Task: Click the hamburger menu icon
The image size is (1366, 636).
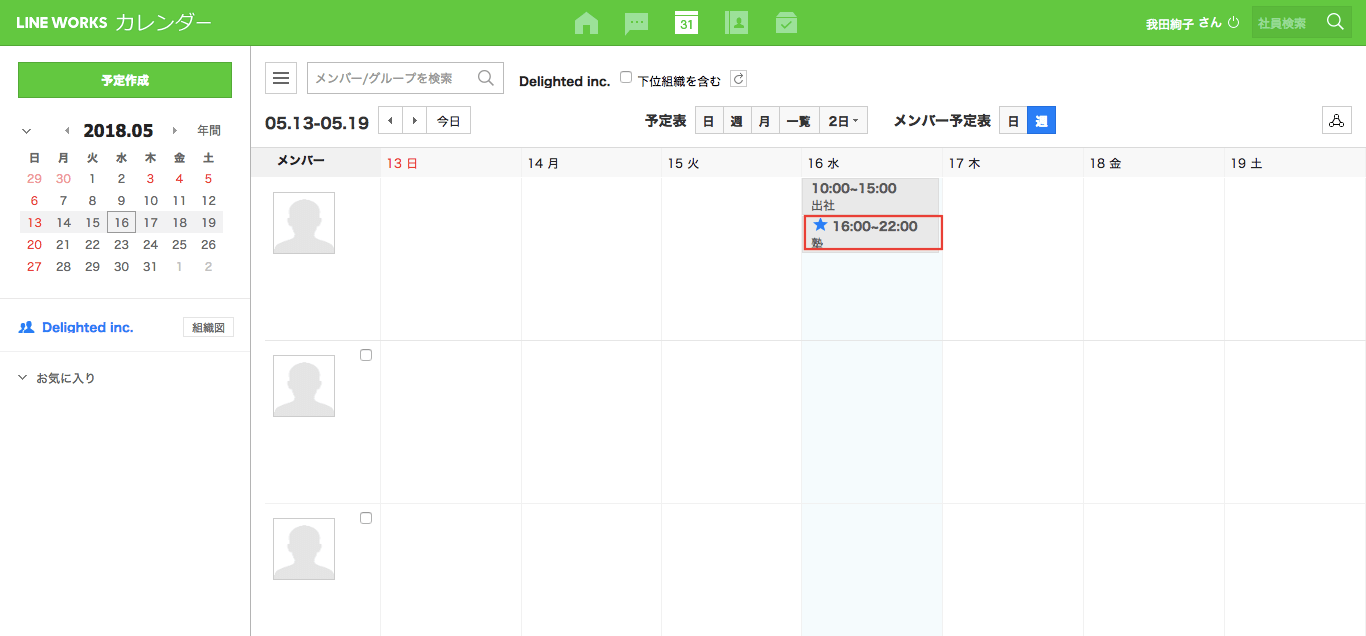Action: point(281,78)
